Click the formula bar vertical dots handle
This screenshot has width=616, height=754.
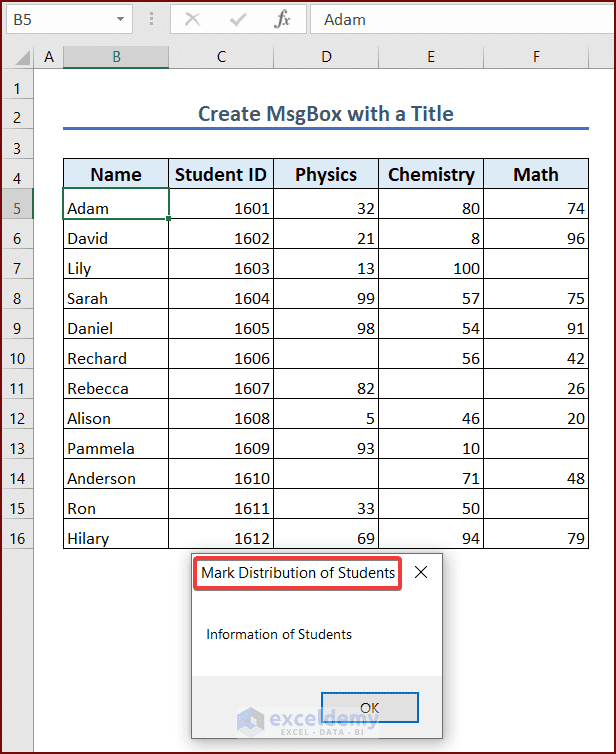(x=151, y=19)
